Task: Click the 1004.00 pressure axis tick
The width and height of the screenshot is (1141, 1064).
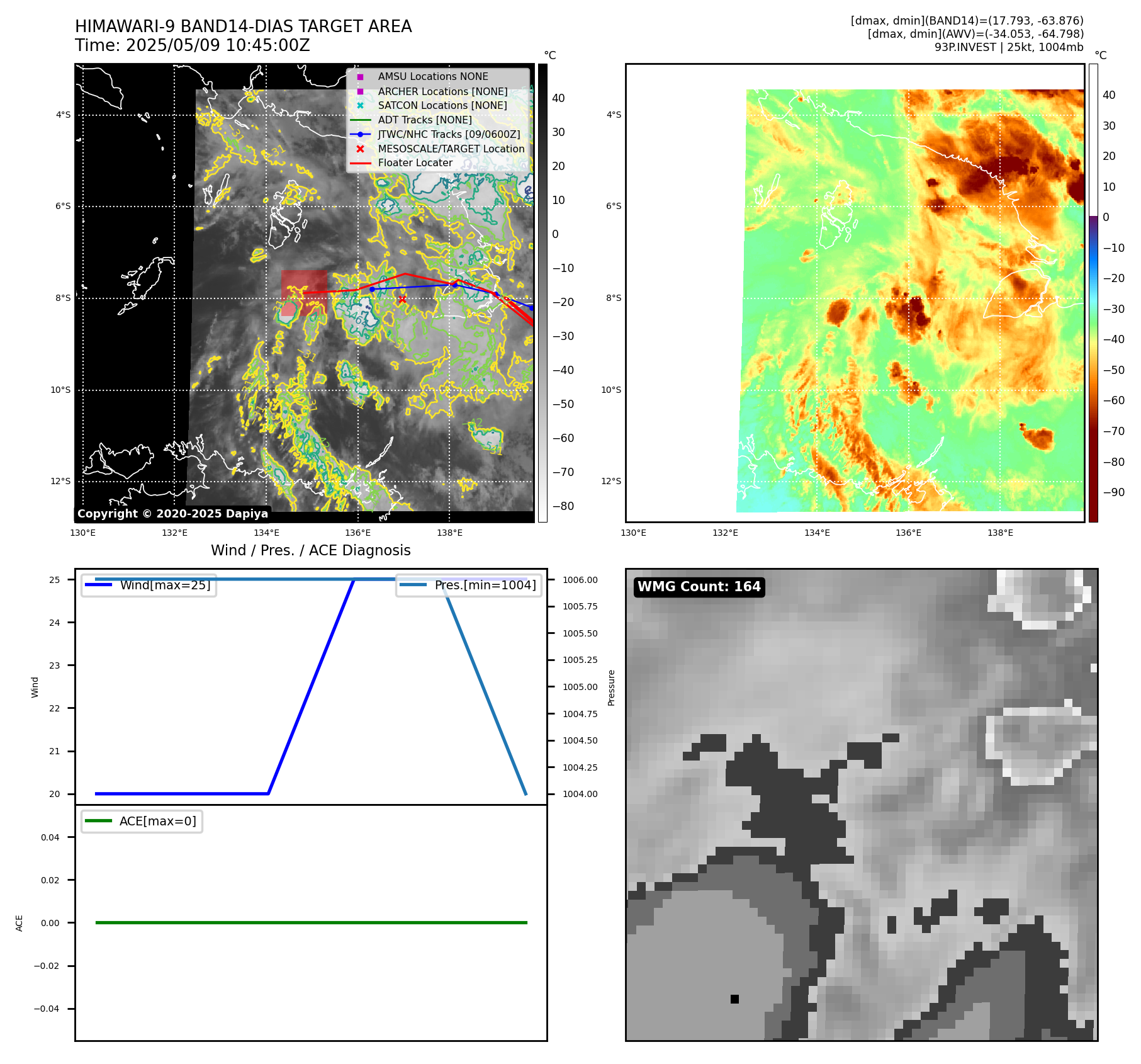Action: 580,794
